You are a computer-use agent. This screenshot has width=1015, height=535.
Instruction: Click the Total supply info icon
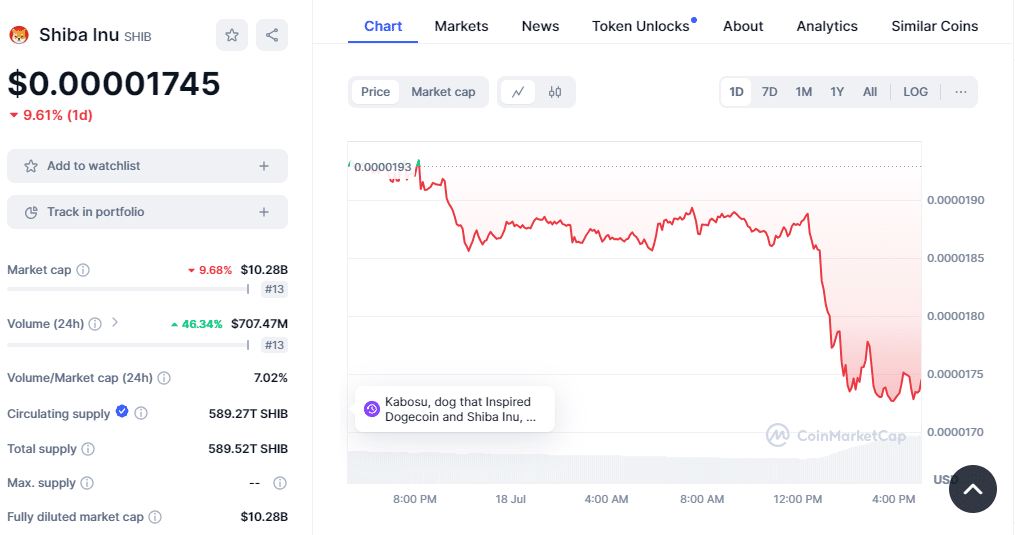pyautogui.click(x=88, y=449)
